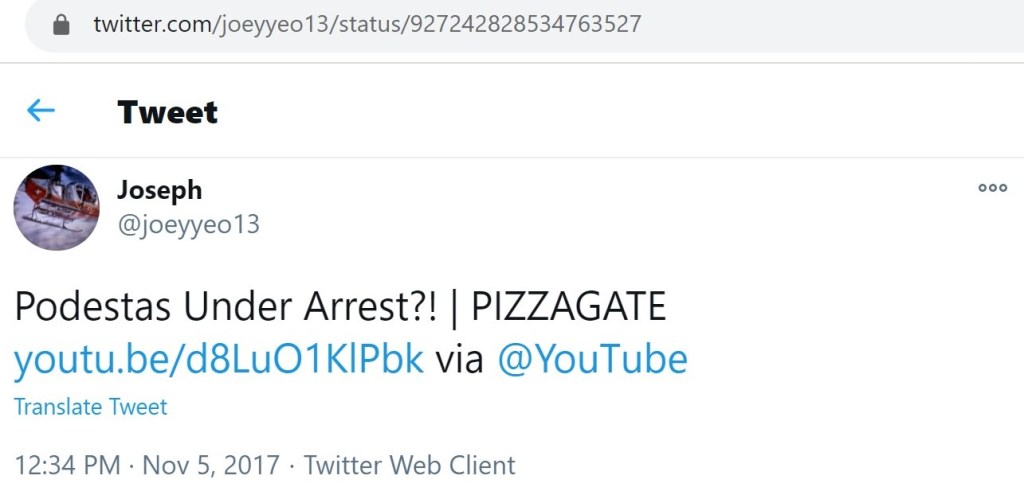Open Joseph's profile avatar picture

pyautogui.click(x=56, y=207)
